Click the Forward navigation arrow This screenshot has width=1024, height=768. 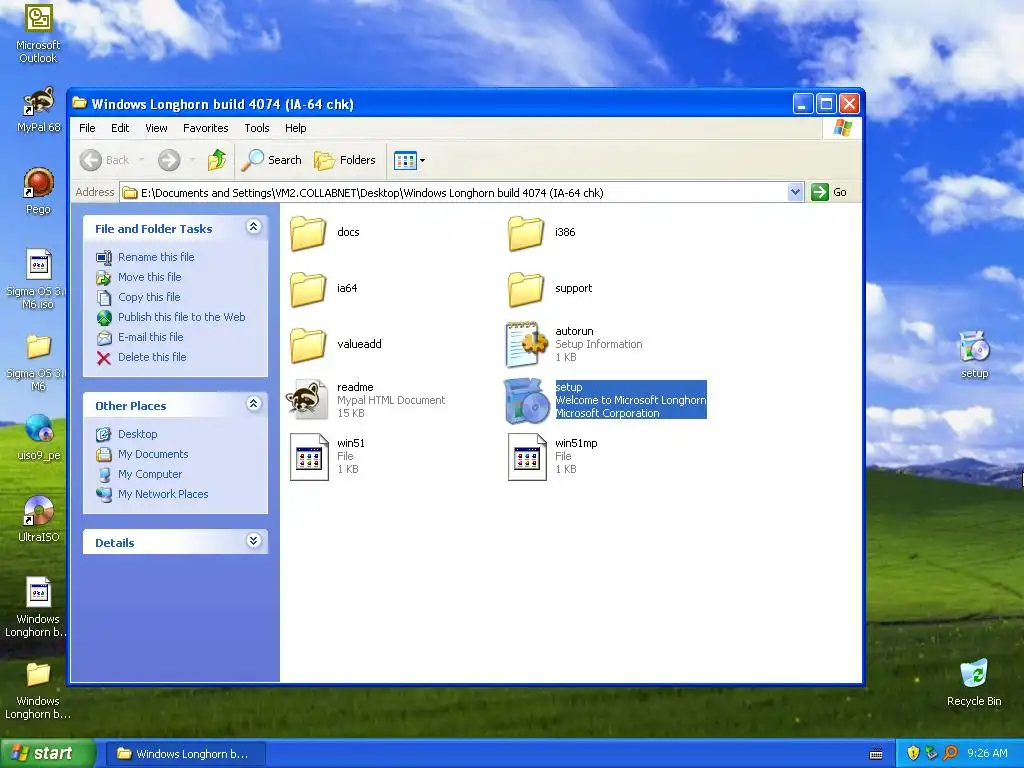coord(169,160)
